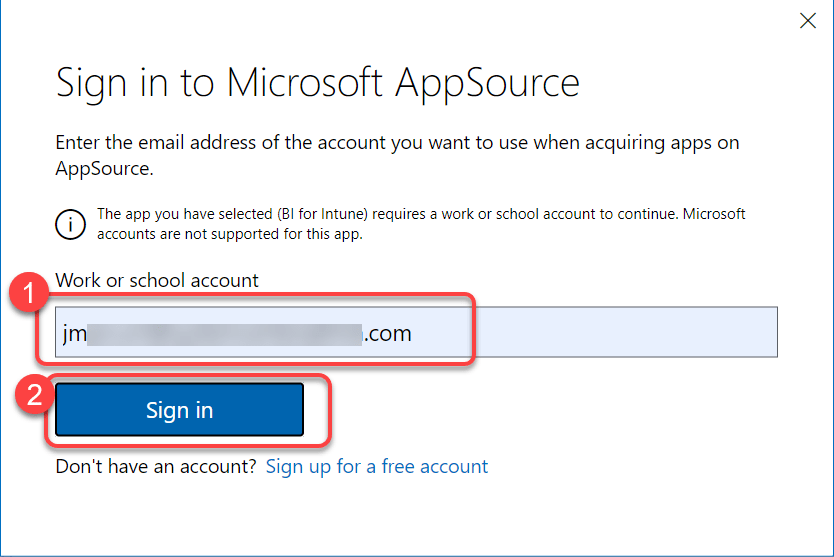Click the information circle icon
Screen dimensions: 834x557
coord(69,224)
